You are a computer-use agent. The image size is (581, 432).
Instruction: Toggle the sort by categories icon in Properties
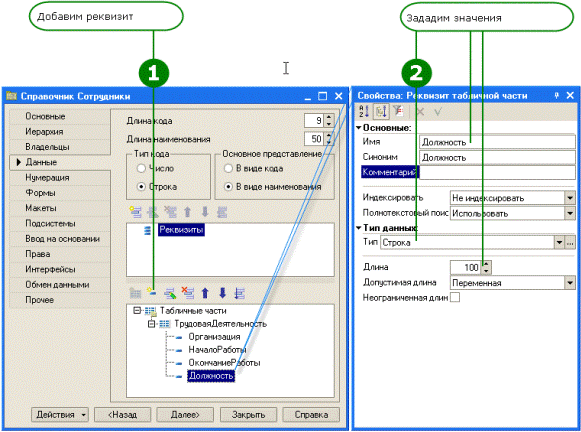381,111
